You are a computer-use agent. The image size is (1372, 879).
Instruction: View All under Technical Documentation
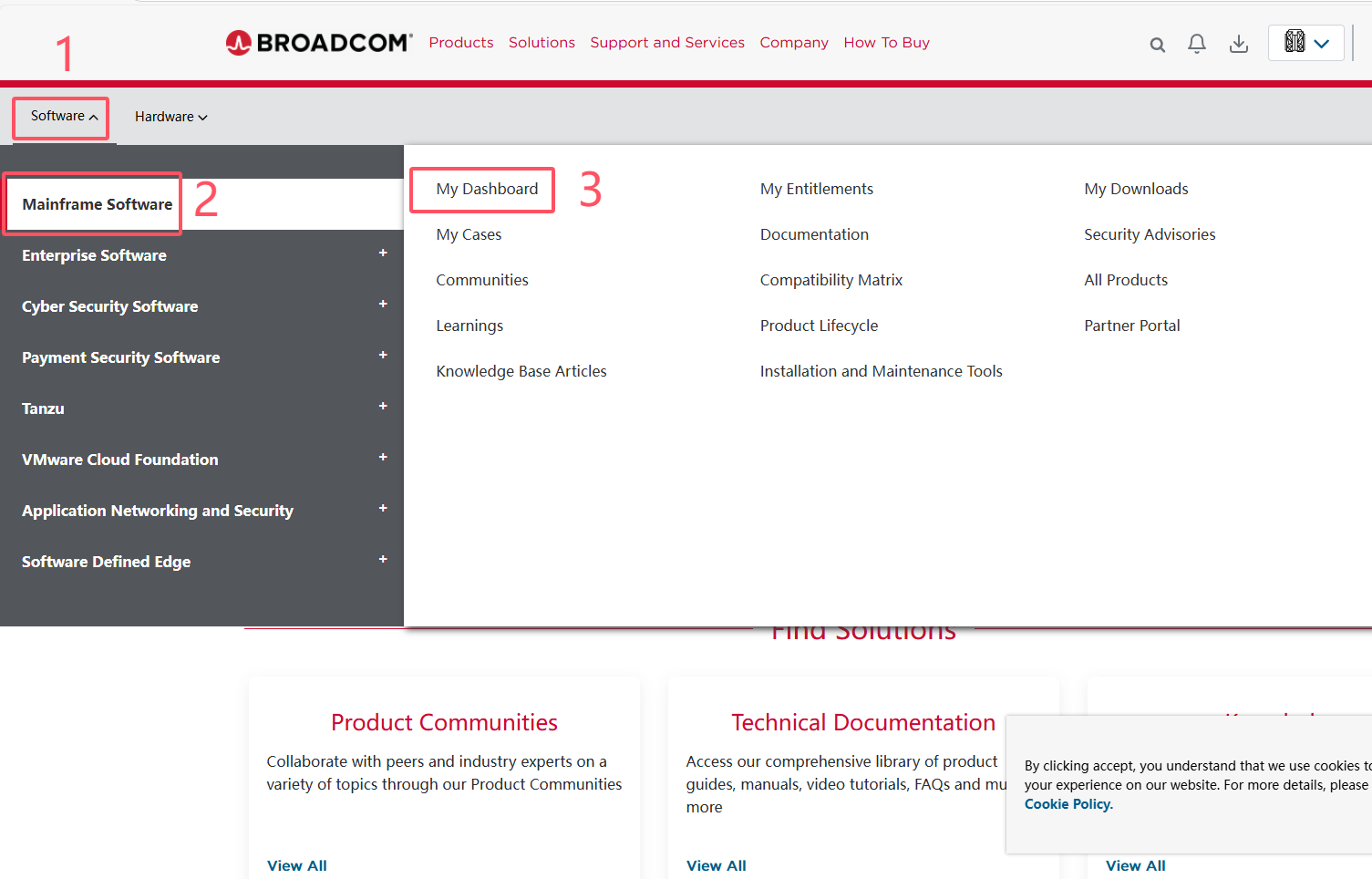717,865
